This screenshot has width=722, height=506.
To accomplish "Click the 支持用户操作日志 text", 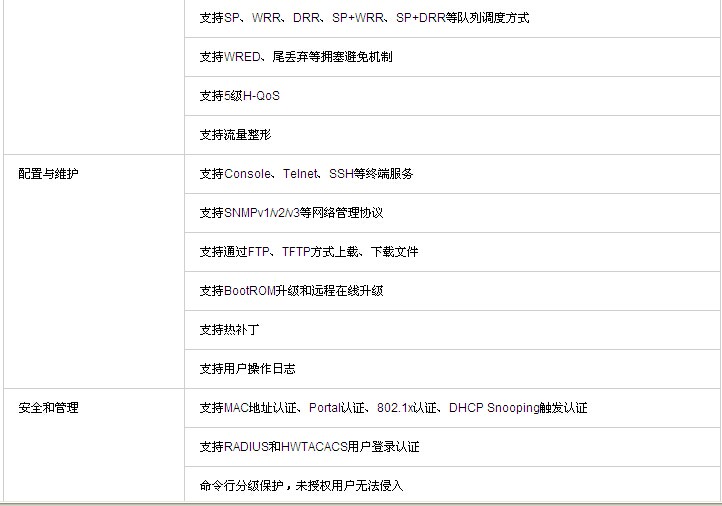I will [247, 369].
